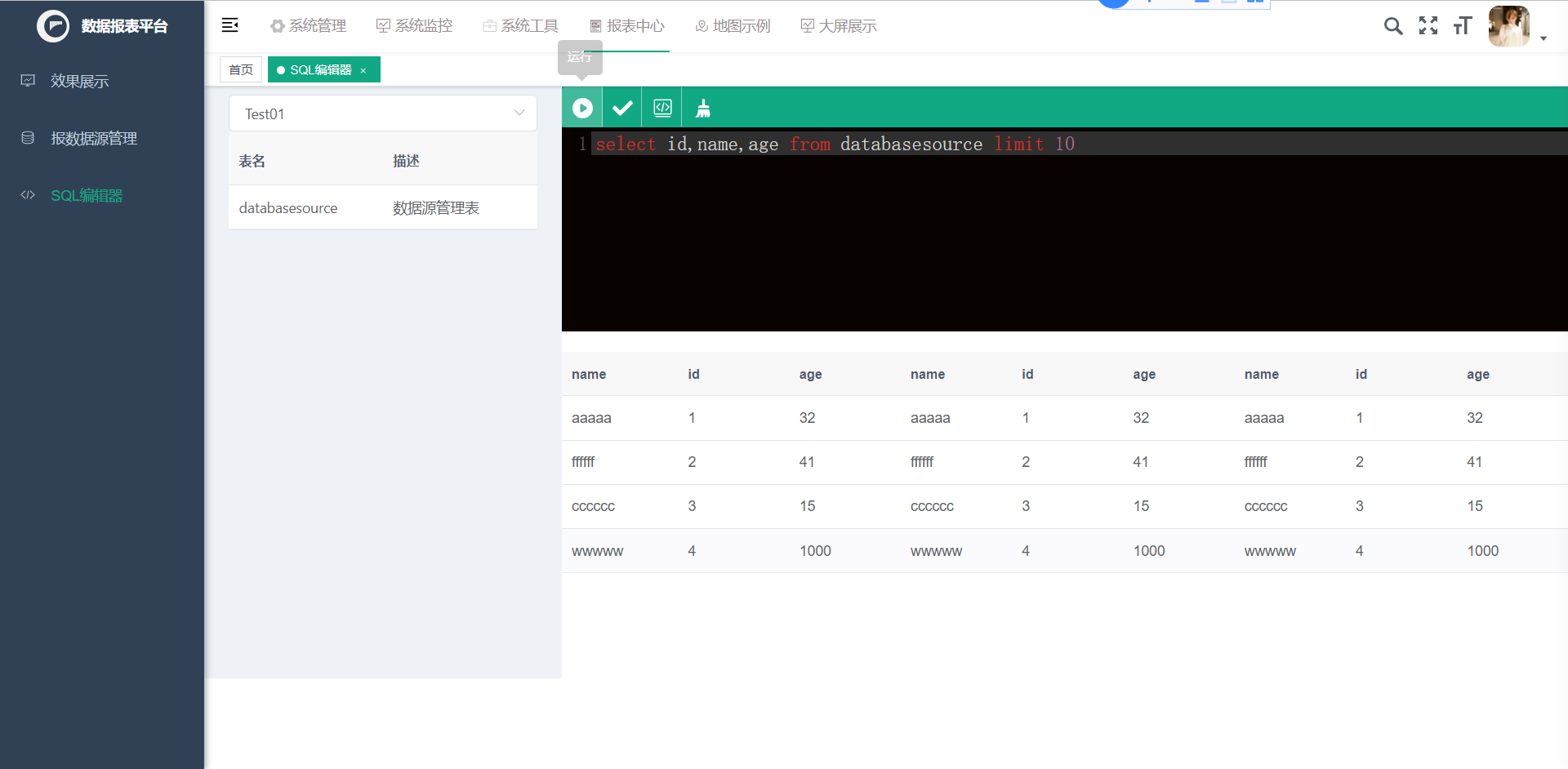Open the SQL编辑器 sidebar entry
Viewport: 1568px width, 769px height.
coord(86,195)
